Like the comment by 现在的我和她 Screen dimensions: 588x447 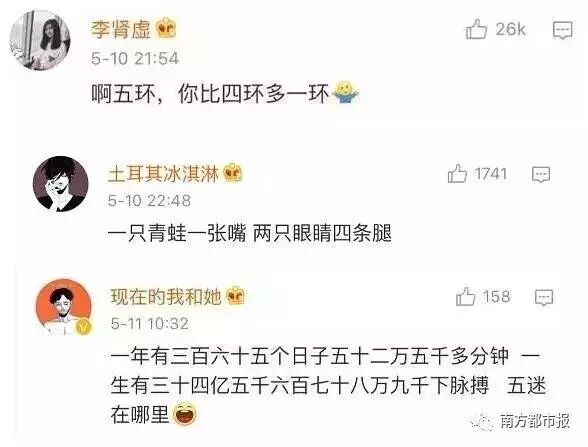[466, 296]
